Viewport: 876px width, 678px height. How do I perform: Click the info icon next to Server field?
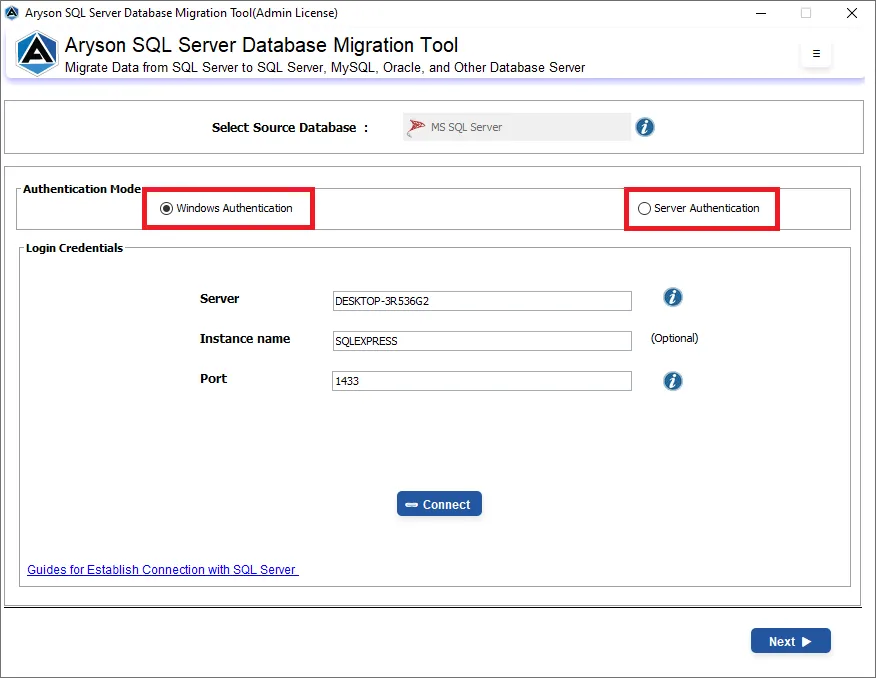tap(673, 297)
